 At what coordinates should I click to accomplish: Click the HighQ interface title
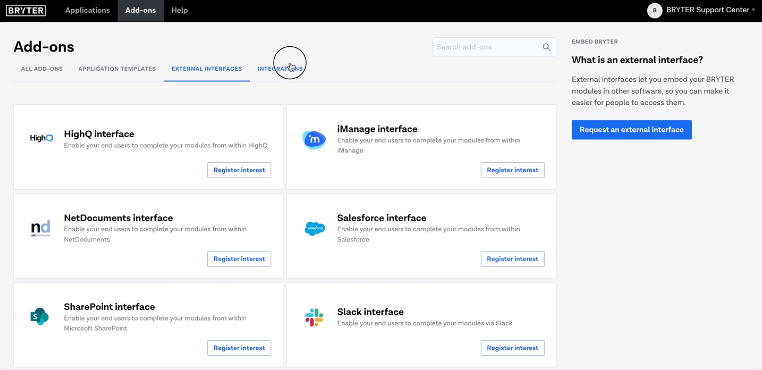99,134
